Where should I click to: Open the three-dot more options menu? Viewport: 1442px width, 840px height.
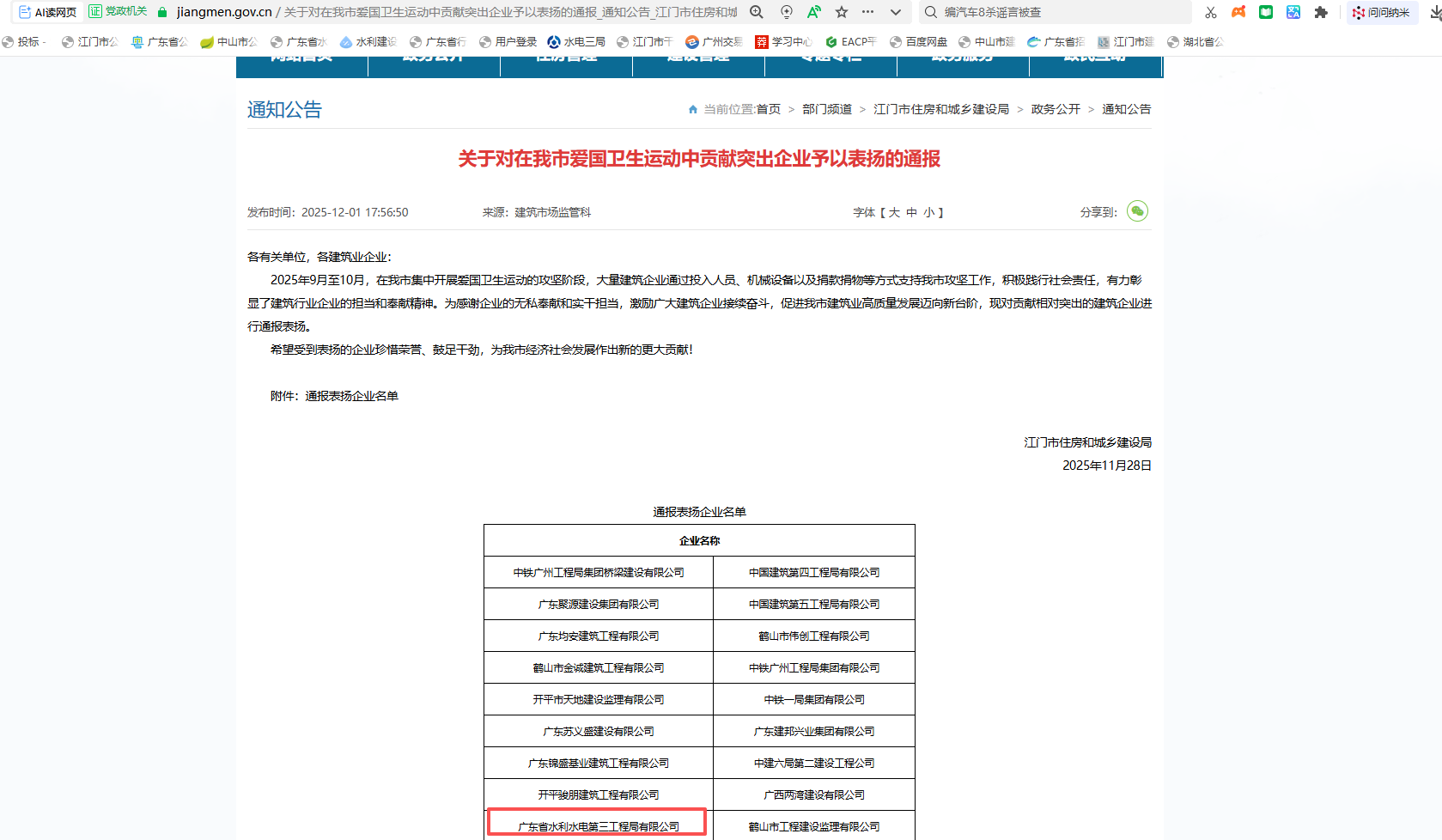pos(868,12)
